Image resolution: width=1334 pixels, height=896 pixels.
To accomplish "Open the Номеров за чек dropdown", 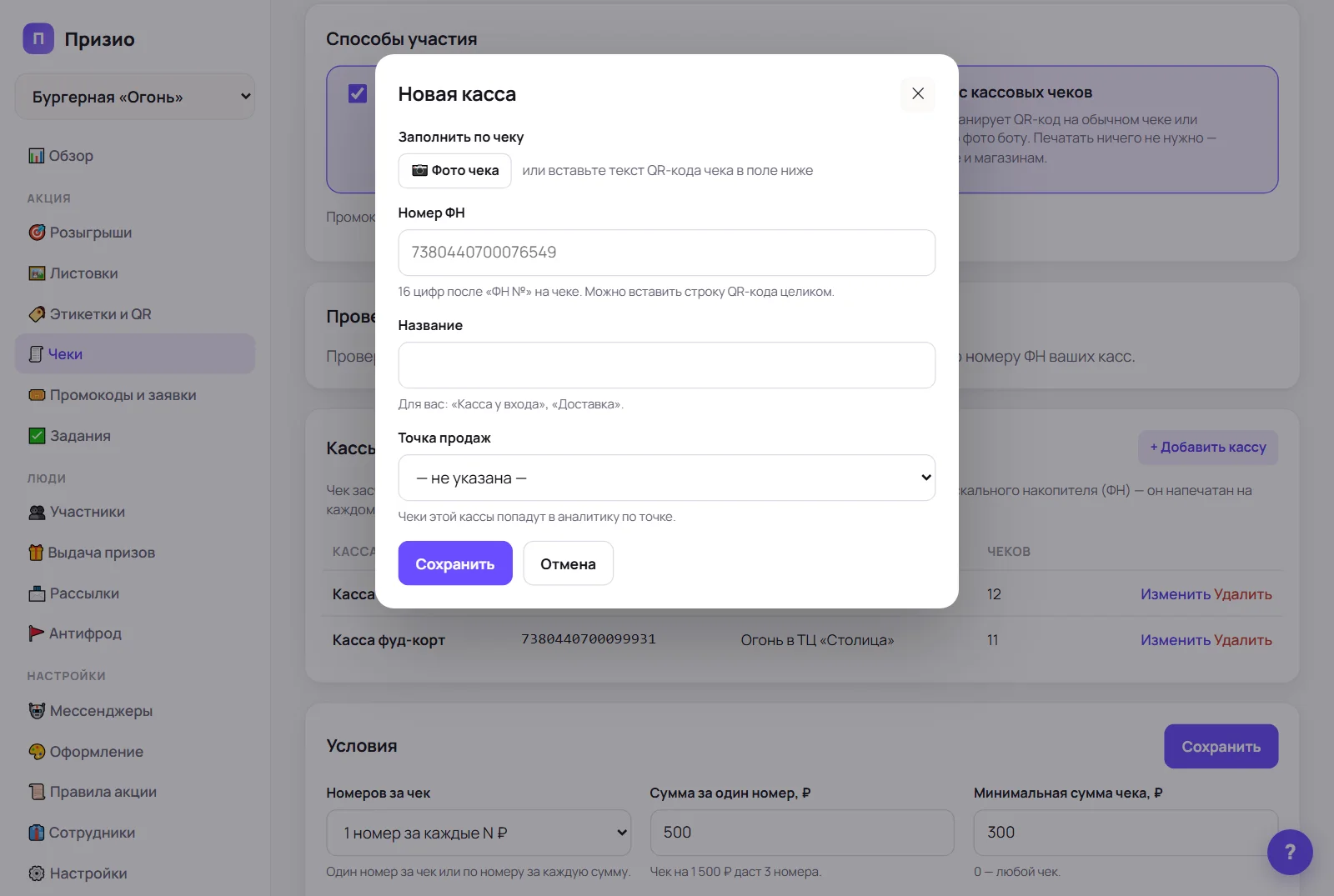I will 479,833.
